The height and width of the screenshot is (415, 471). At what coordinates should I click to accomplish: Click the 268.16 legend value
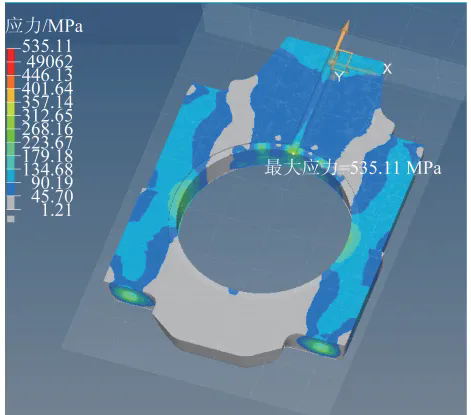point(47,129)
